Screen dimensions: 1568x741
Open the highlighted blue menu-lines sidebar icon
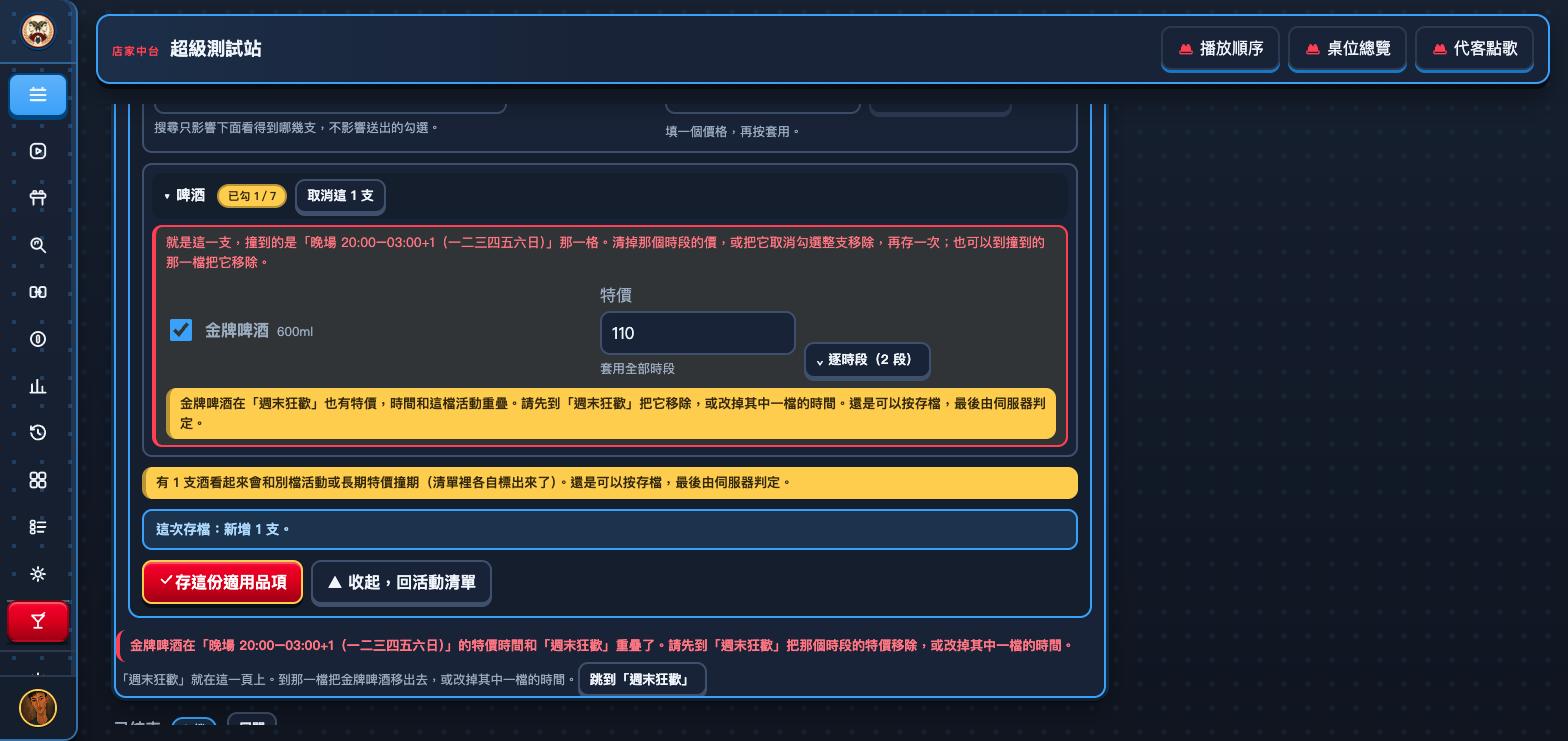pyautogui.click(x=38, y=95)
